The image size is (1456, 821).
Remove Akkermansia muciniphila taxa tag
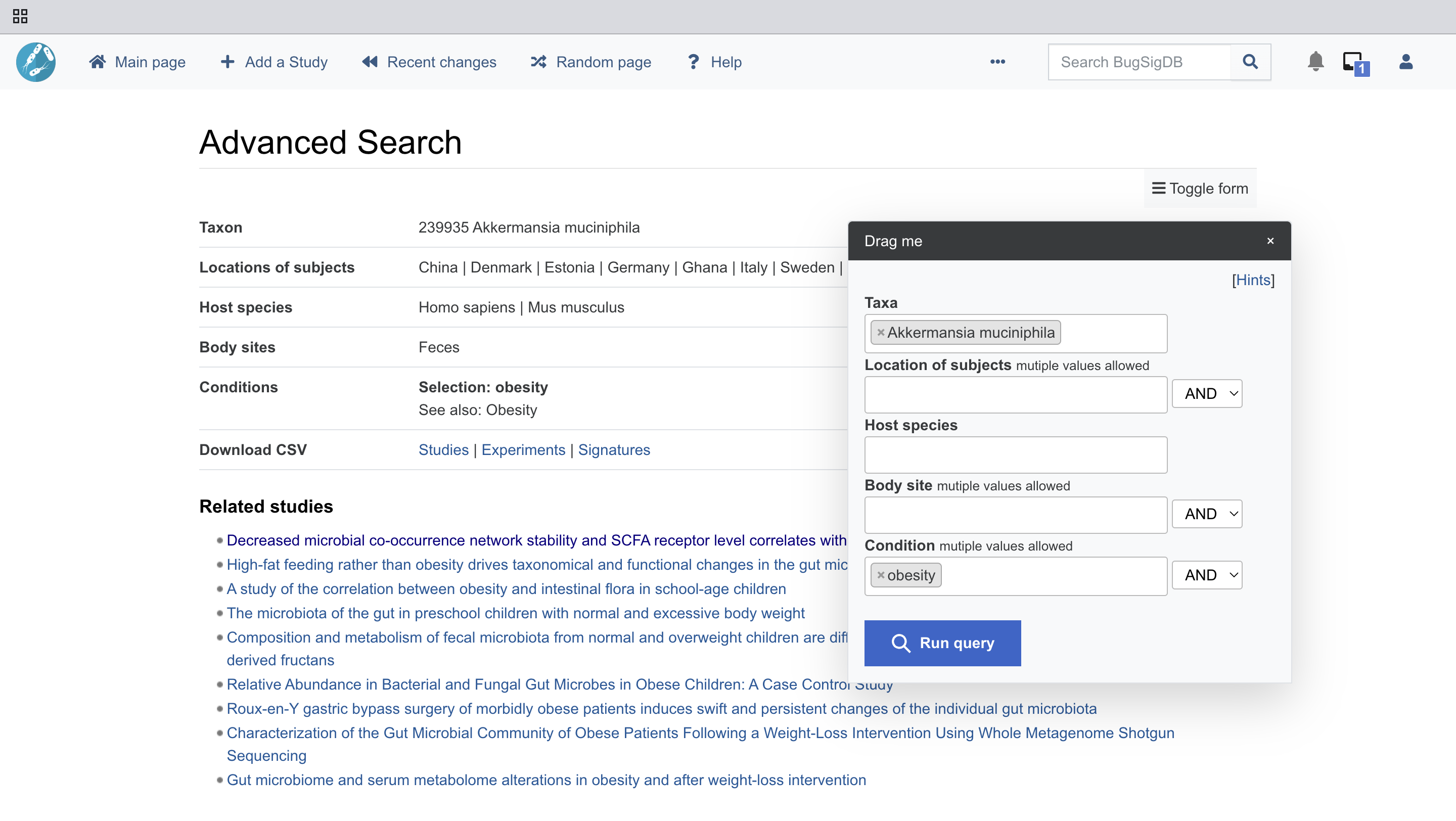(881, 332)
